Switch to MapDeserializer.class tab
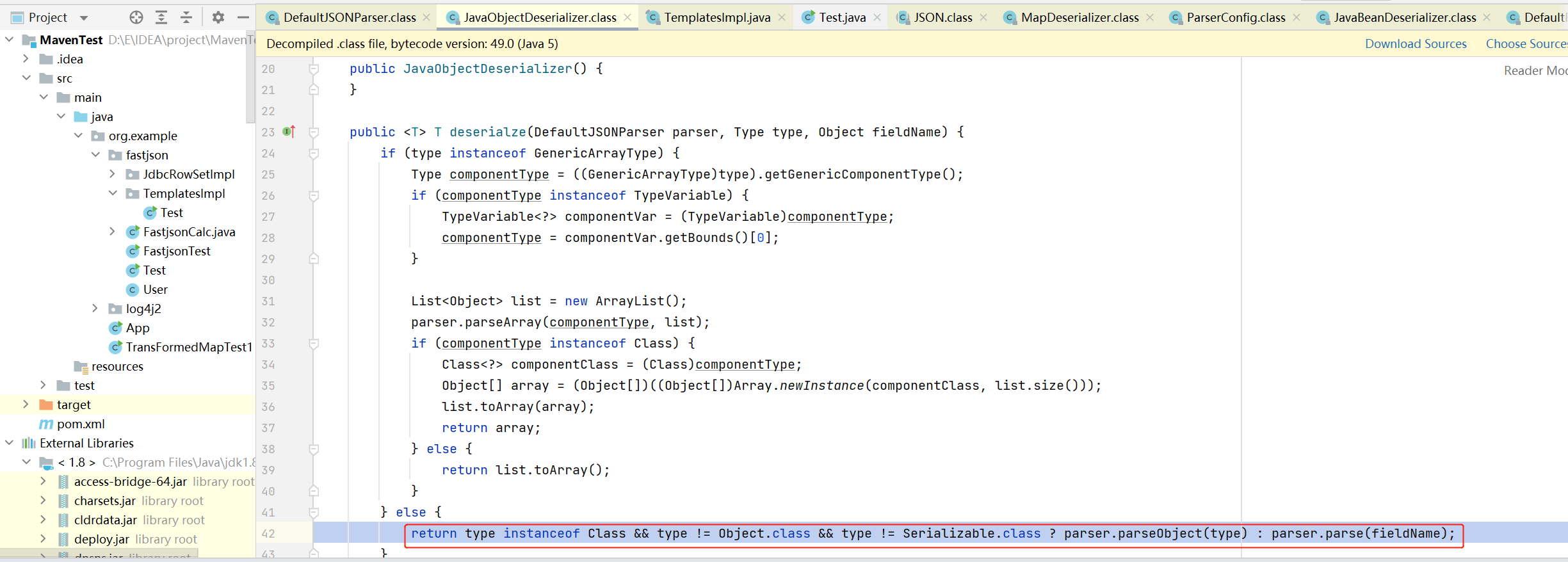Screen dimensions: 1568x562 tap(1079, 17)
